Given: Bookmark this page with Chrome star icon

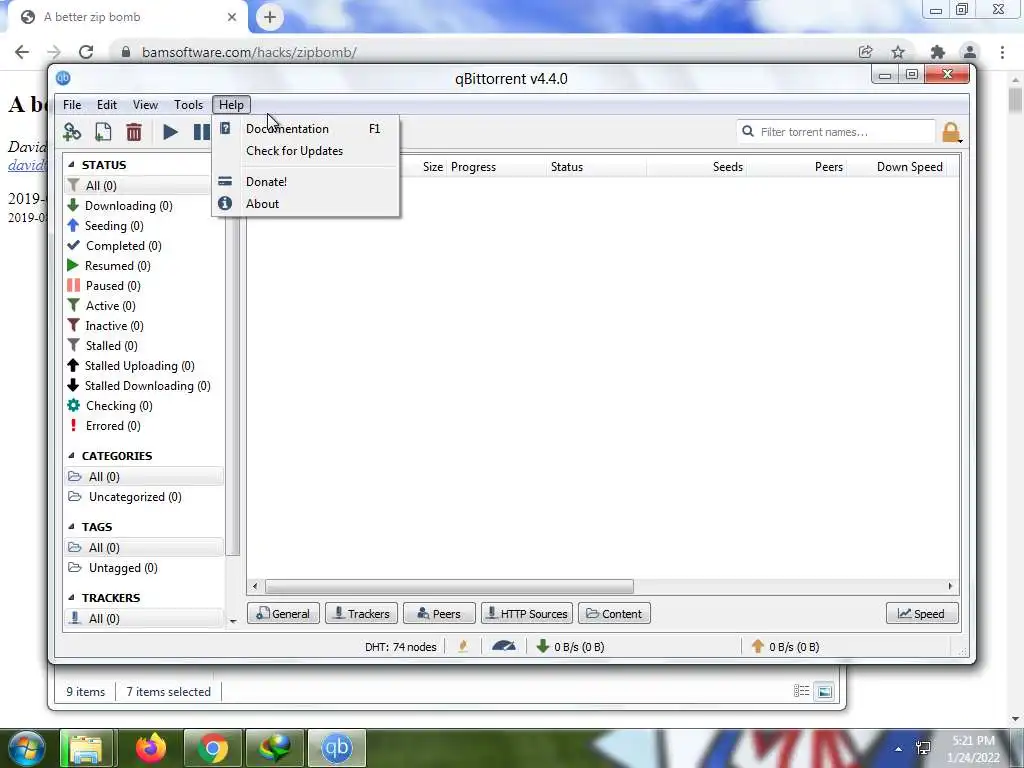Looking at the screenshot, I should point(898,52).
